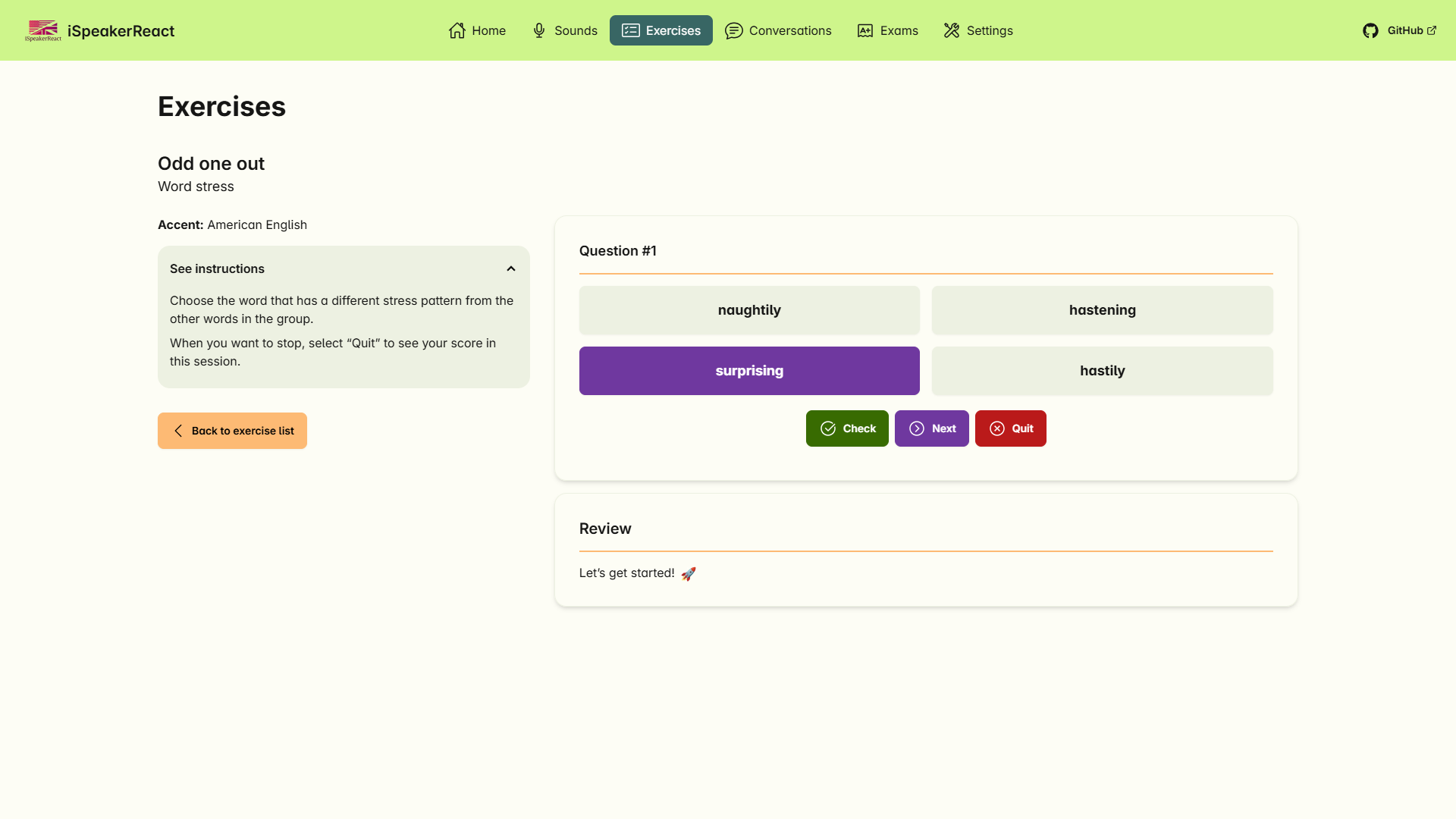Viewport: 1456px width, 819px height.
Task: Deselect the highlighted surprising option
Action: pos(748,371)
